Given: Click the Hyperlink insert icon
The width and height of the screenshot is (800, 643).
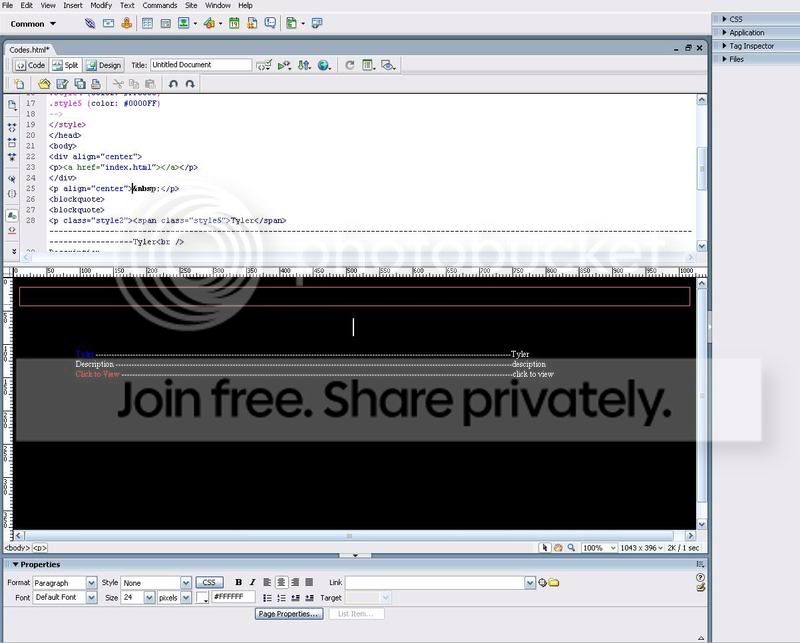Looking at the screenshot, I should pos(90,23).
